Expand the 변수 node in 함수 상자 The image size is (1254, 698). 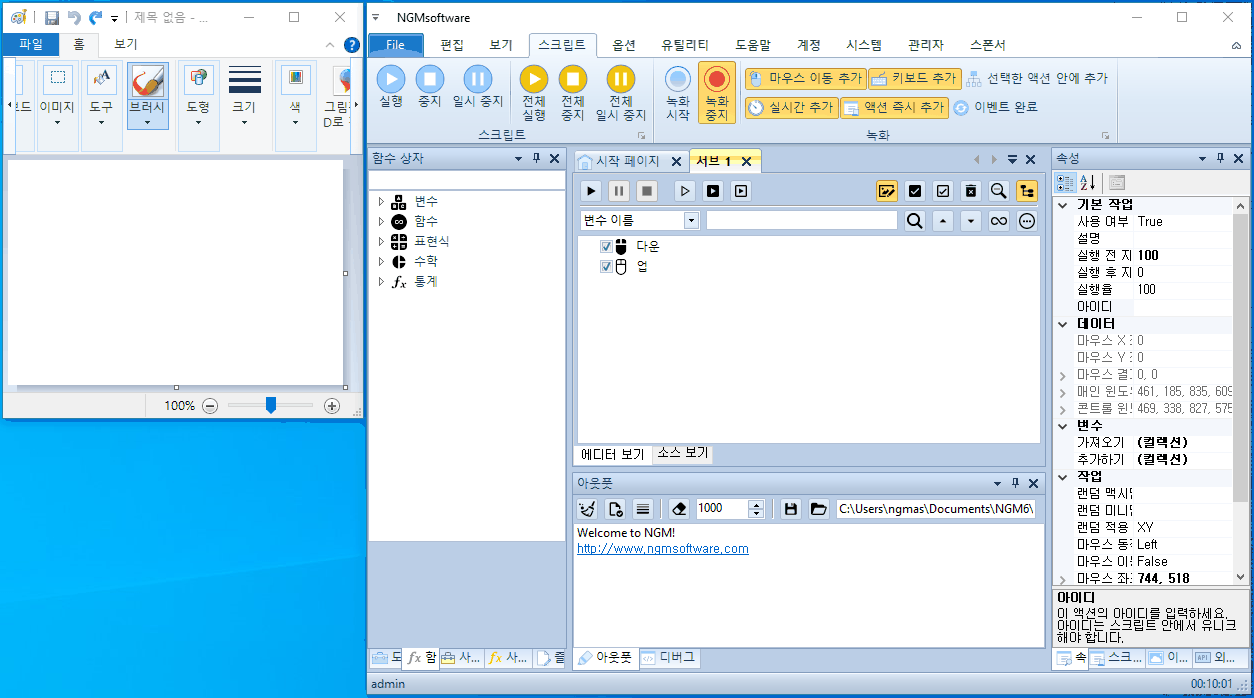[381, 201]
